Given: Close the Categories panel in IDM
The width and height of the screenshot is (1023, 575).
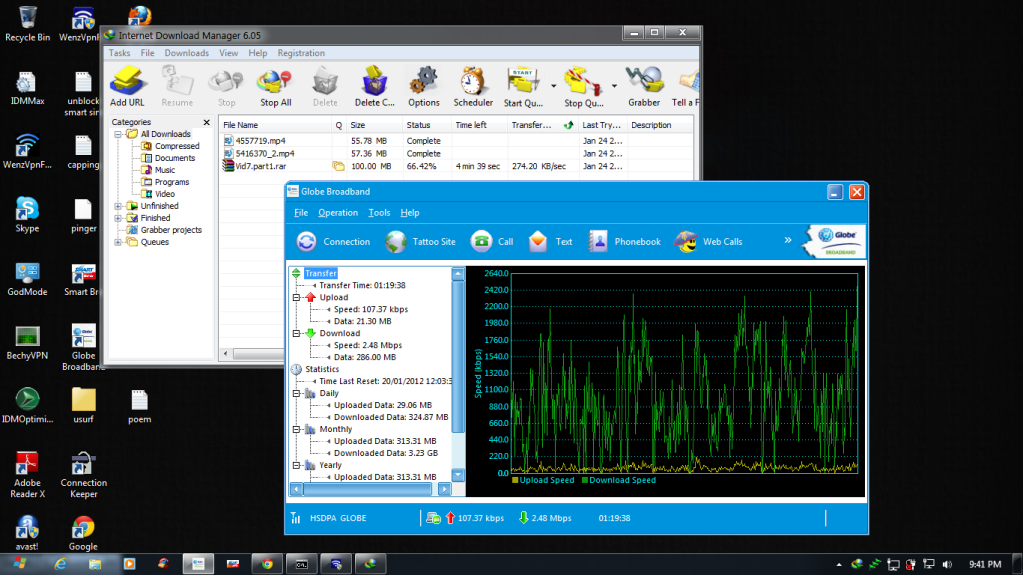Looking at the screenshot, I should [x=207, y=122].
